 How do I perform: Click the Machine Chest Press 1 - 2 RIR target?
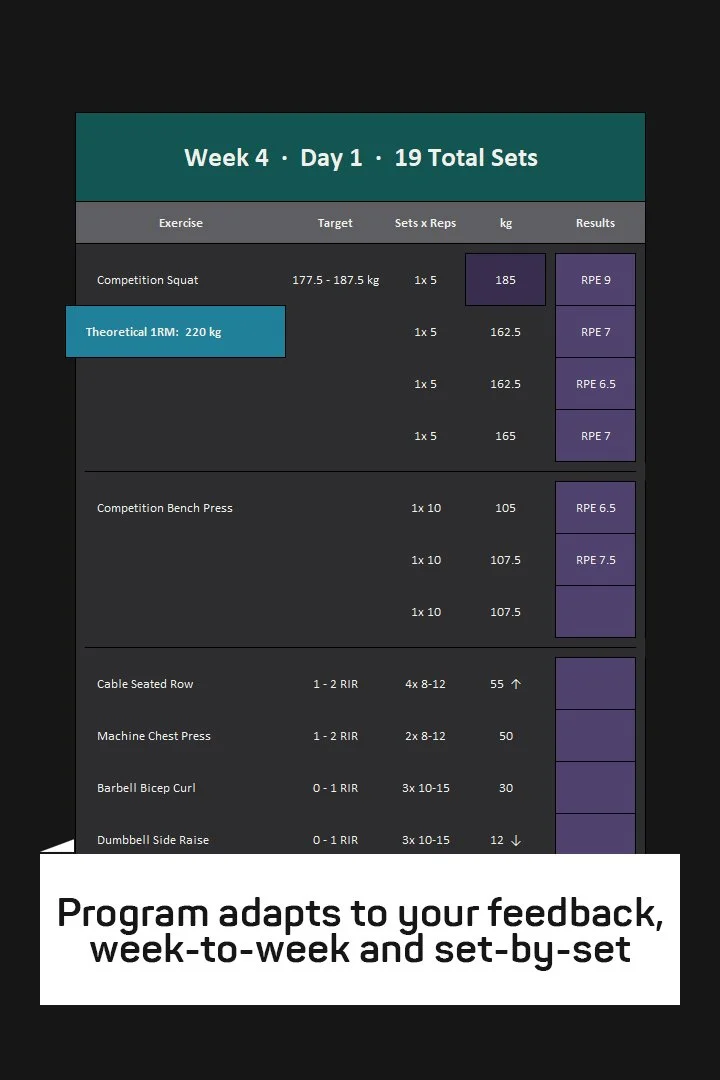coord(336,736)
